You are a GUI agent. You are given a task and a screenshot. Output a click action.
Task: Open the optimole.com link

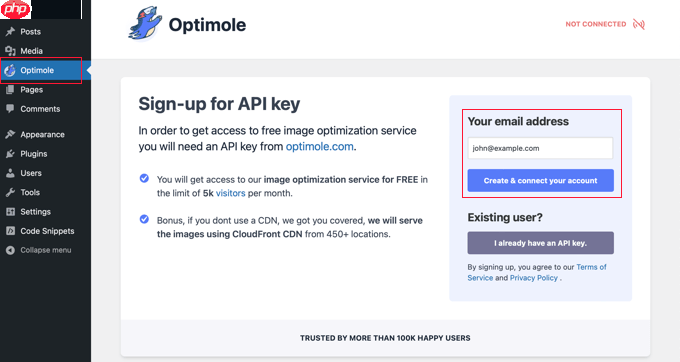[320, 147]
